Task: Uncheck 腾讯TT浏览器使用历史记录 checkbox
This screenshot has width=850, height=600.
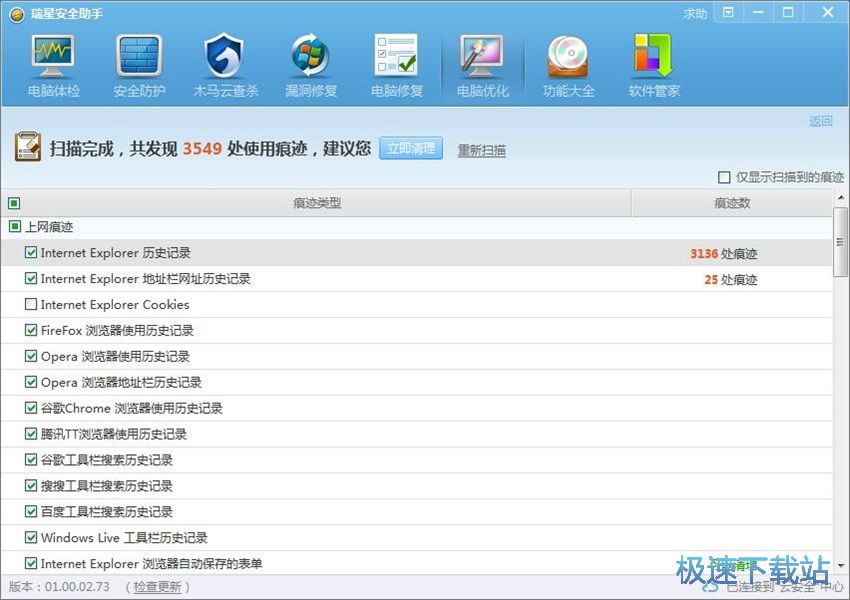Action: 31,434
